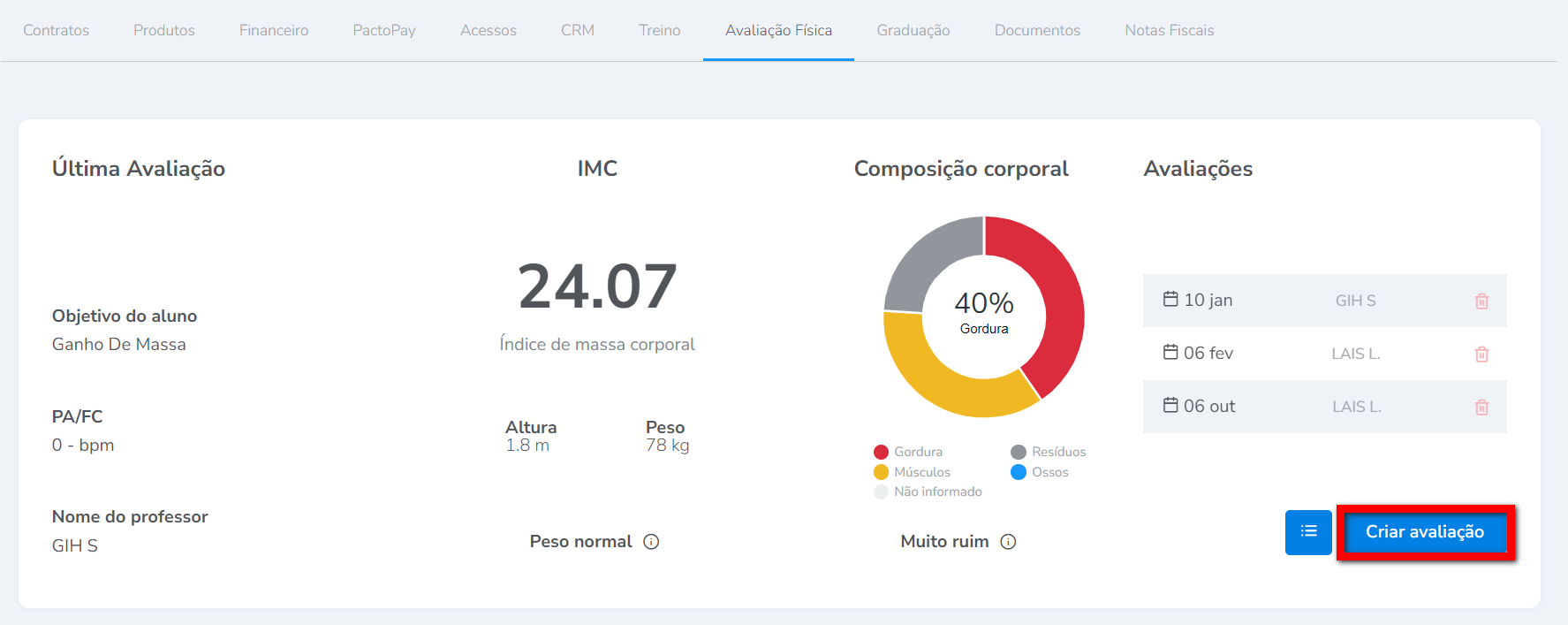Viewport: 1568px width, 625px height.
Task: Click info icon next to Peso normal
Action: pyautogui.click(x=651, y=542)
